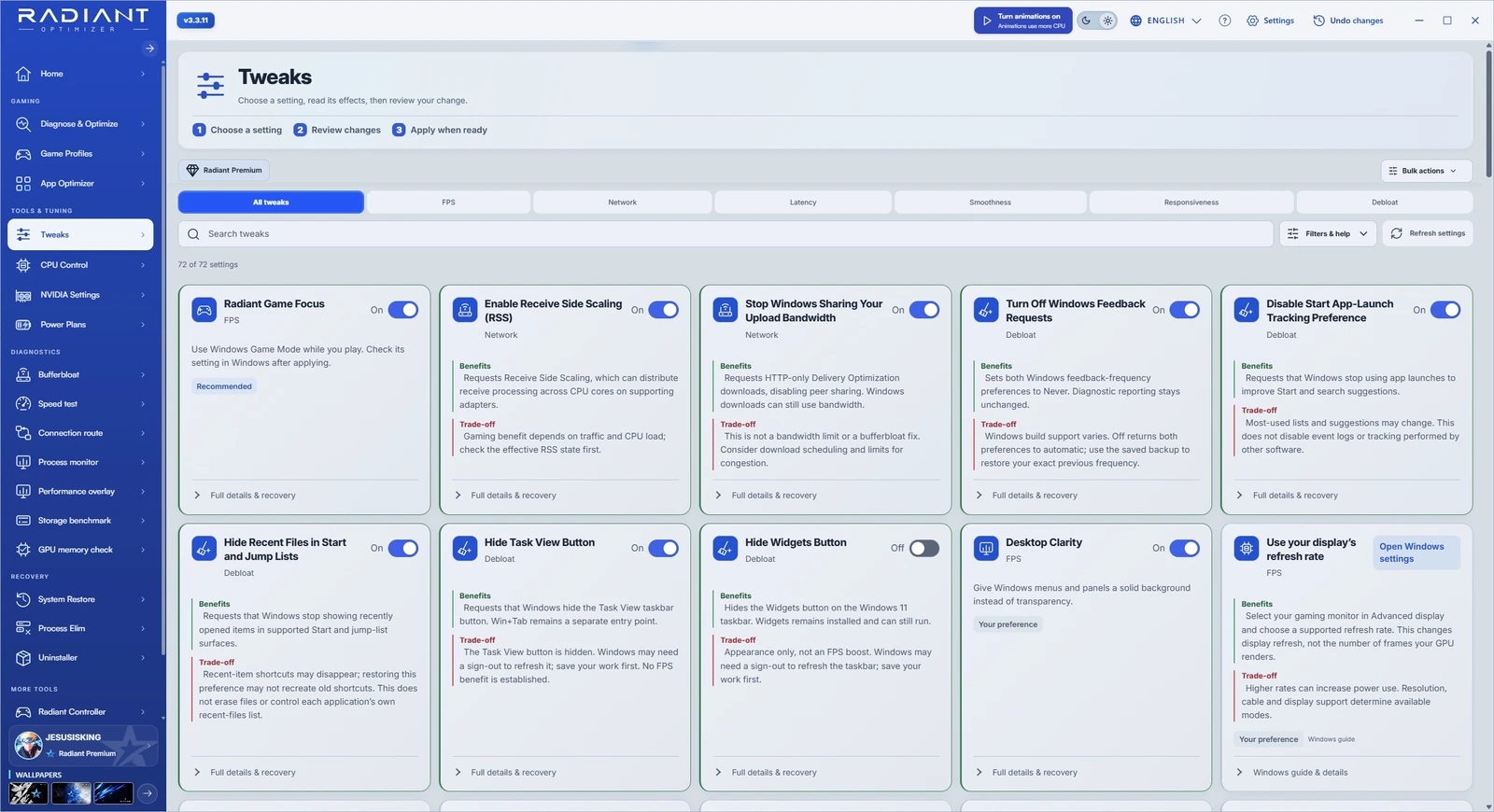Click the Diagnose & Optimize magnifier icon
The height and width of the screenshot is (812, 1494).
[23, 124]
